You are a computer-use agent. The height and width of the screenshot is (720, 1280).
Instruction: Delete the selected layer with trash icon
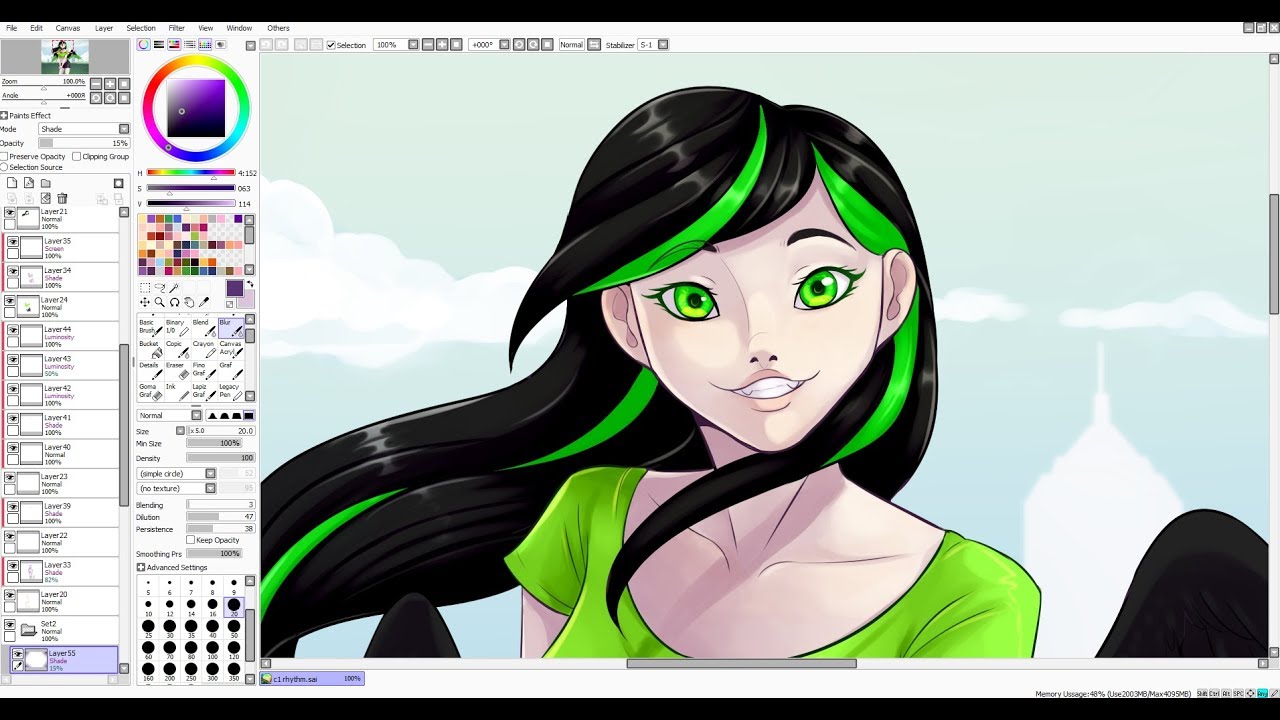(x=62, y=198)
